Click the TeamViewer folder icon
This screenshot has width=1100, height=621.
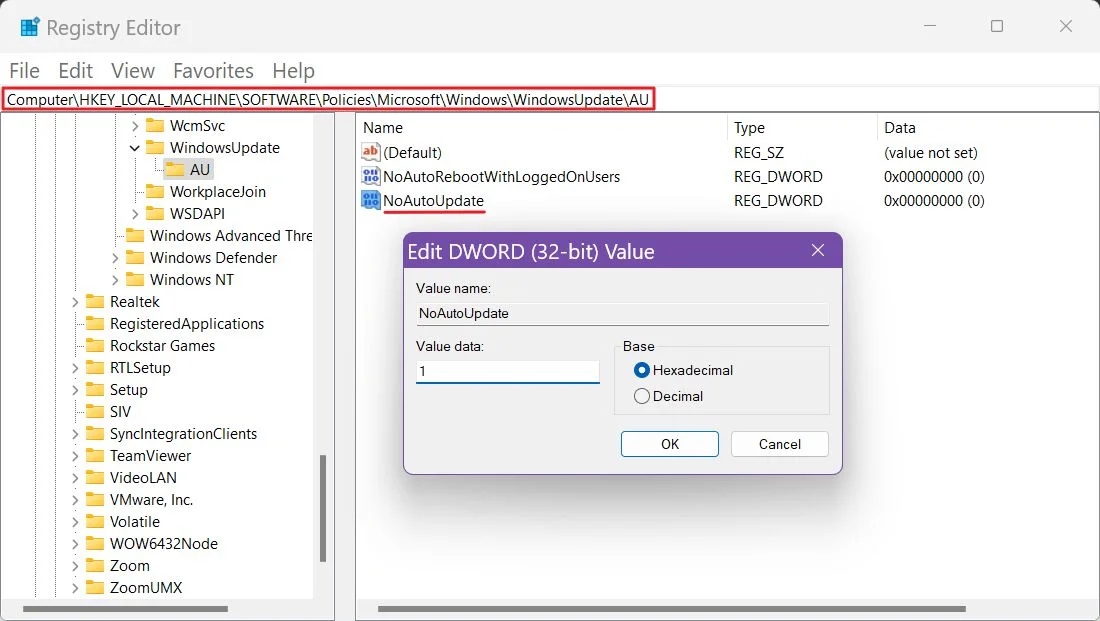(95, 455)
